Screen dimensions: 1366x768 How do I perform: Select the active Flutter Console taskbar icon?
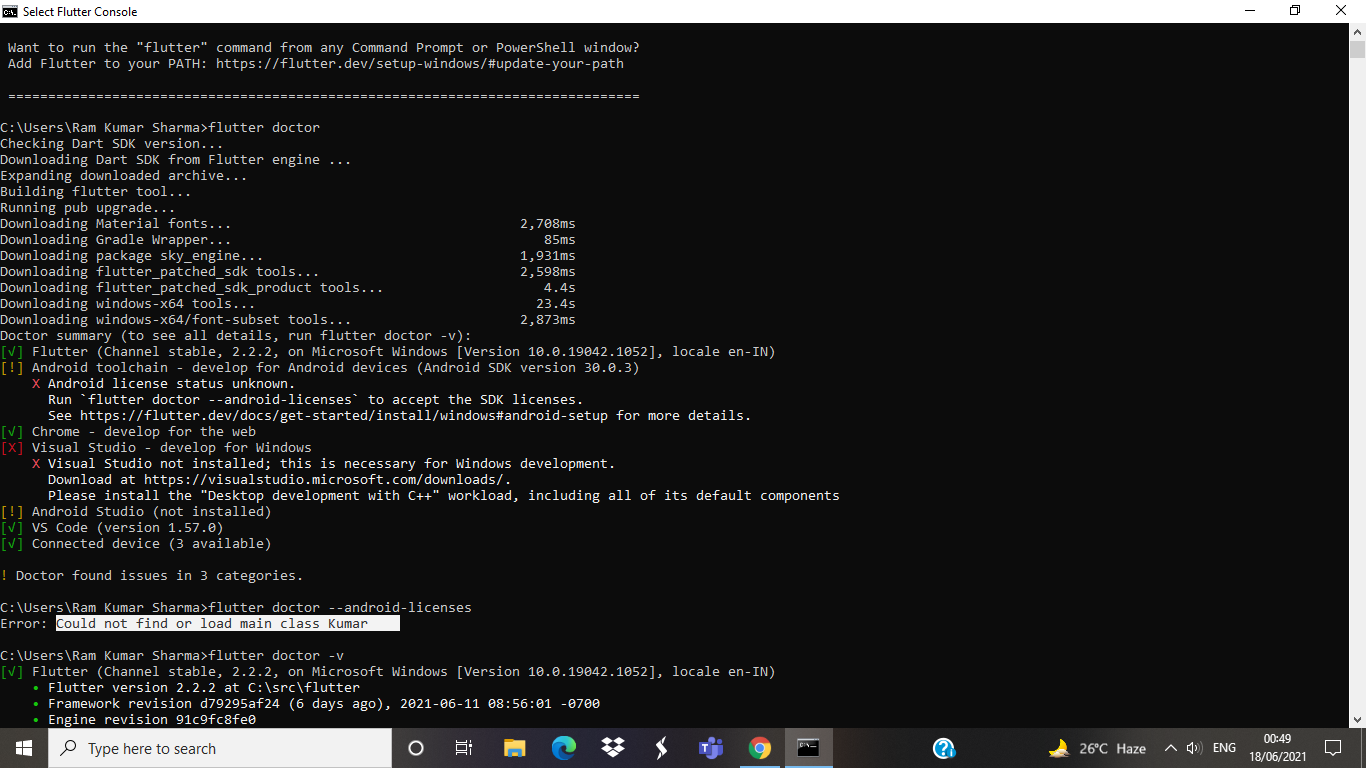tap(807, 748)
